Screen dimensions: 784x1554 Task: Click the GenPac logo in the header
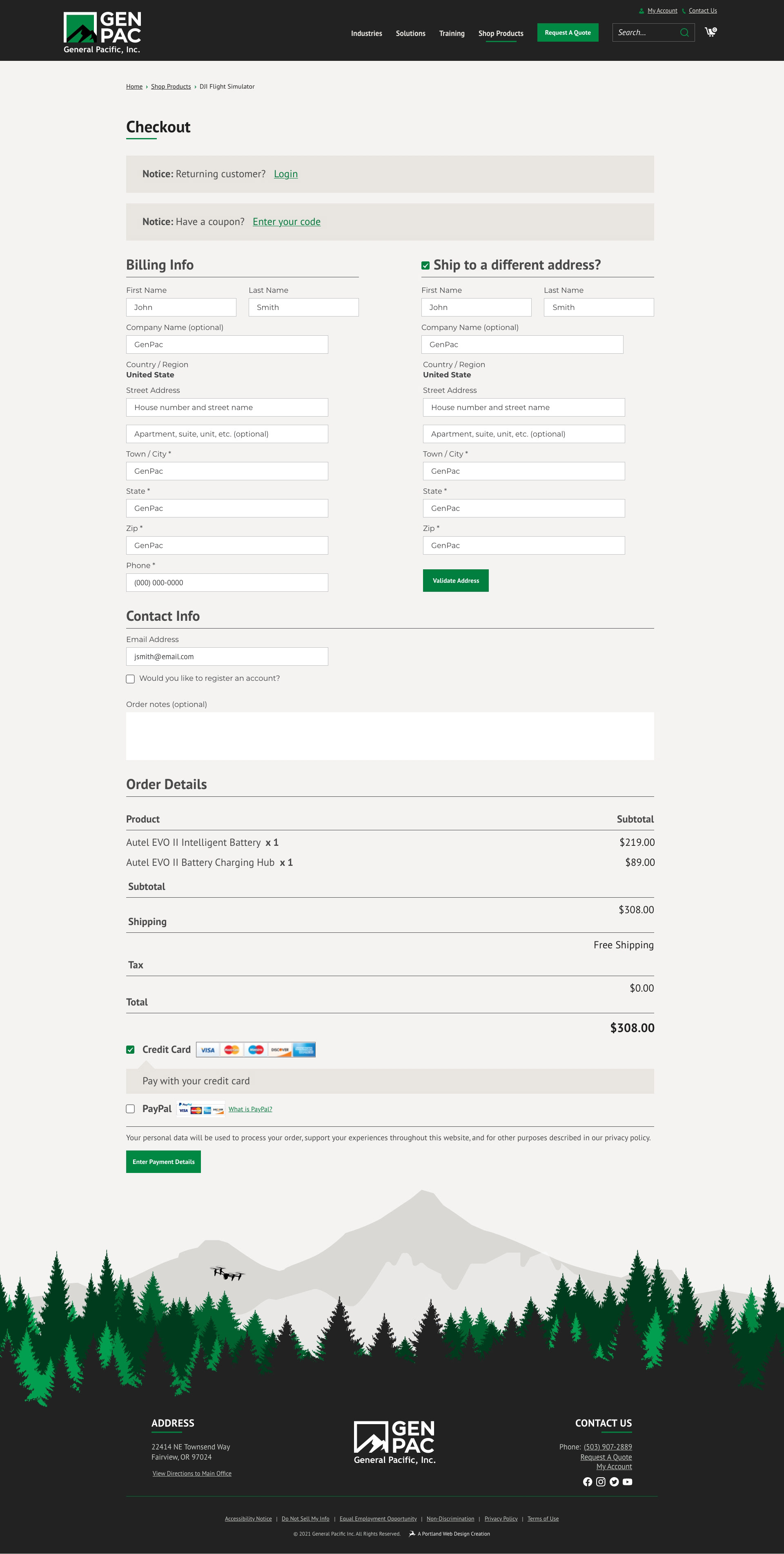coord(102,33)
